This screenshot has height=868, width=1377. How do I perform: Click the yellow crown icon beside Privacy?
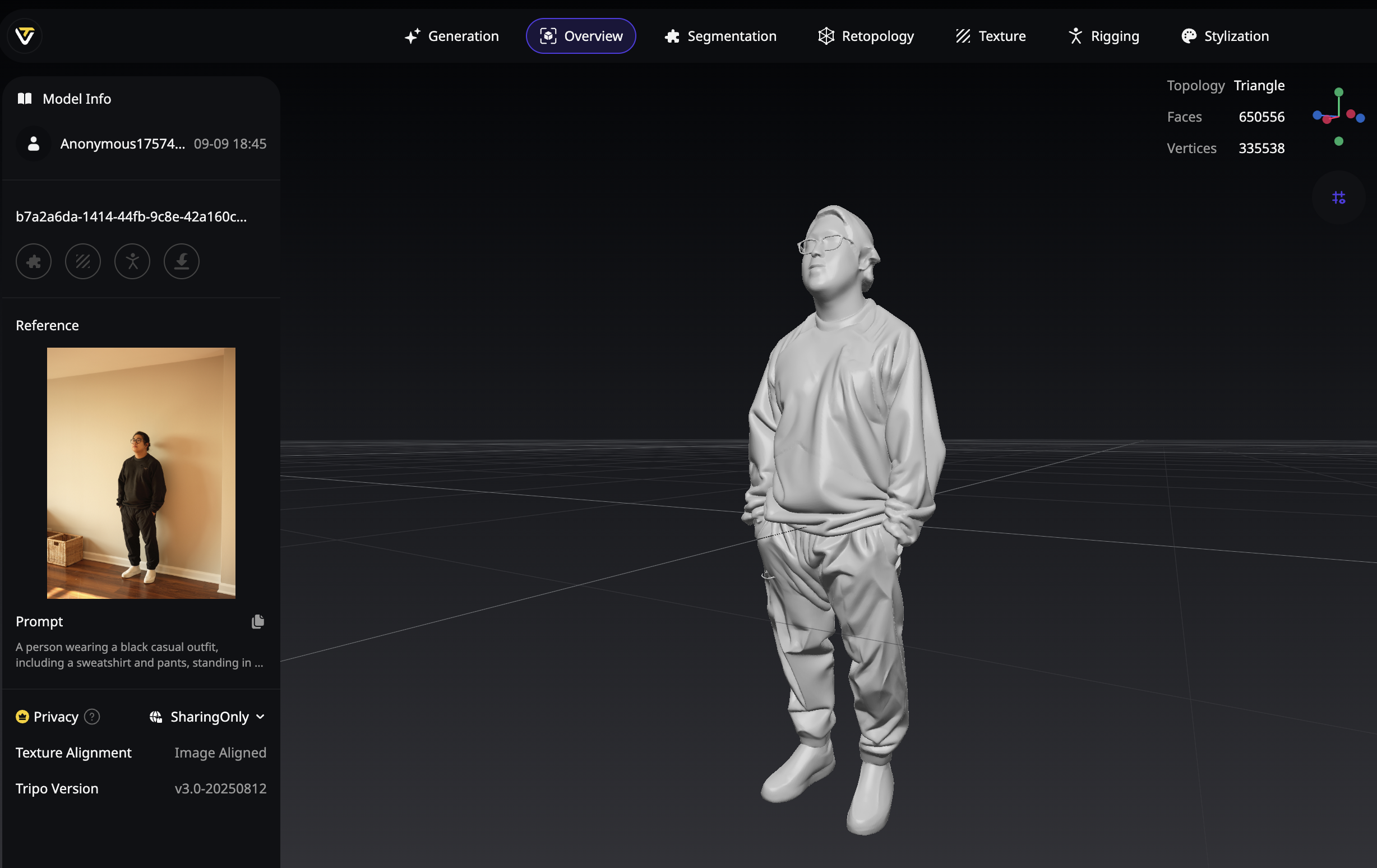(22, 717)
